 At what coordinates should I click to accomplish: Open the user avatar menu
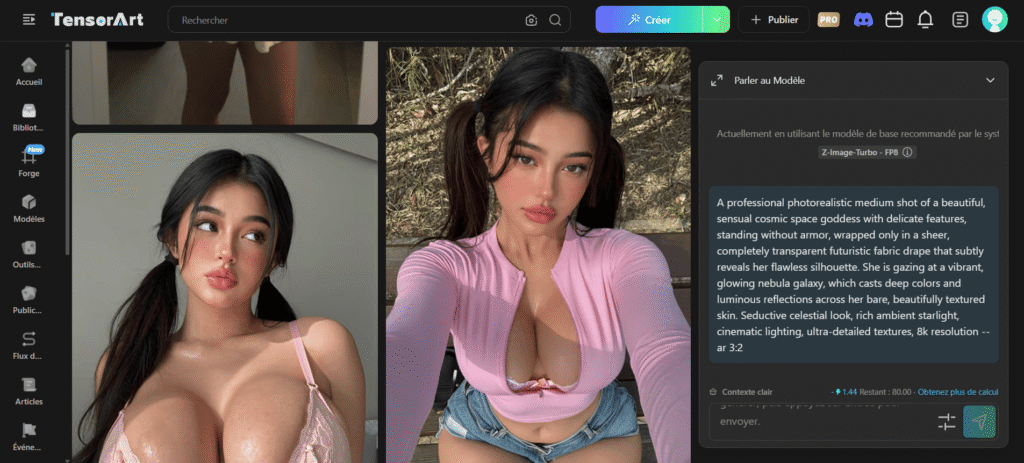click(x=995, y=20)
